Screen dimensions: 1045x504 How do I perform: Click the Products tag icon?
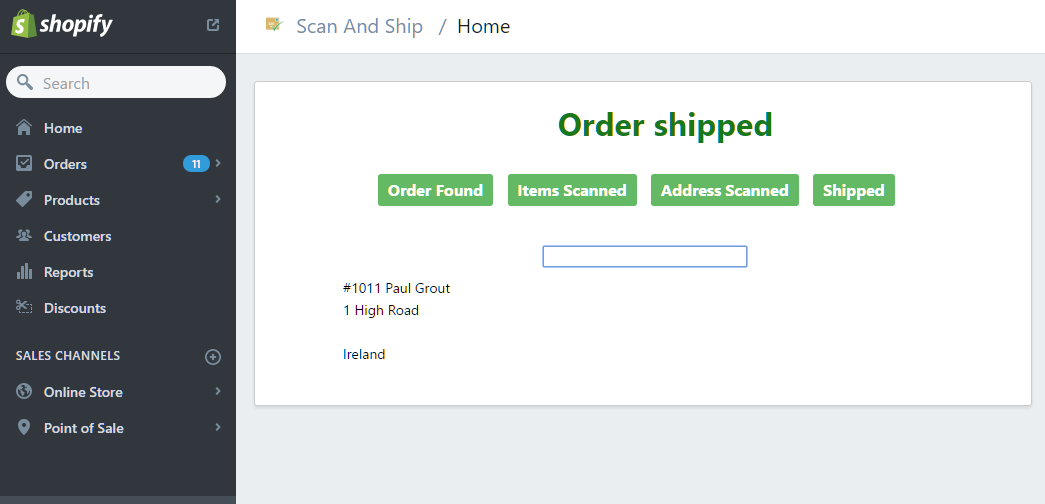(x=24, y=199)
